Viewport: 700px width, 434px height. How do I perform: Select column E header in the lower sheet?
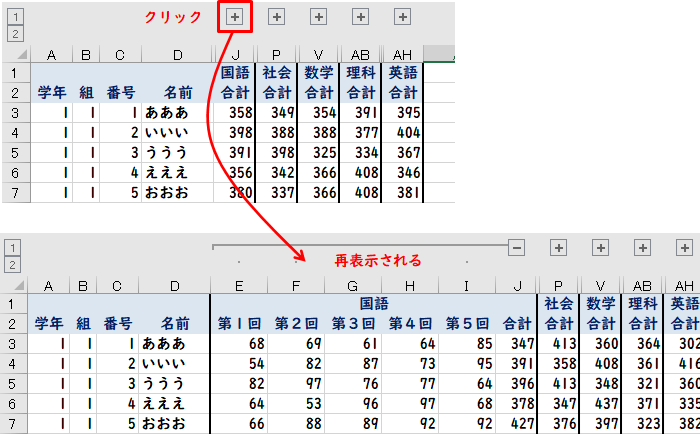point(239,285)
